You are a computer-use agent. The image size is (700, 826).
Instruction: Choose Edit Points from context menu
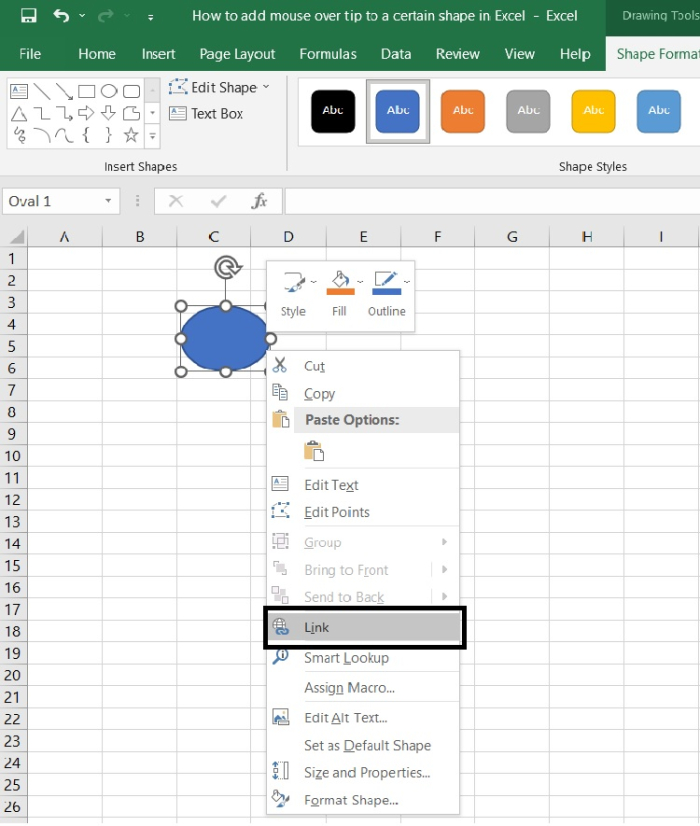point(363,512)
